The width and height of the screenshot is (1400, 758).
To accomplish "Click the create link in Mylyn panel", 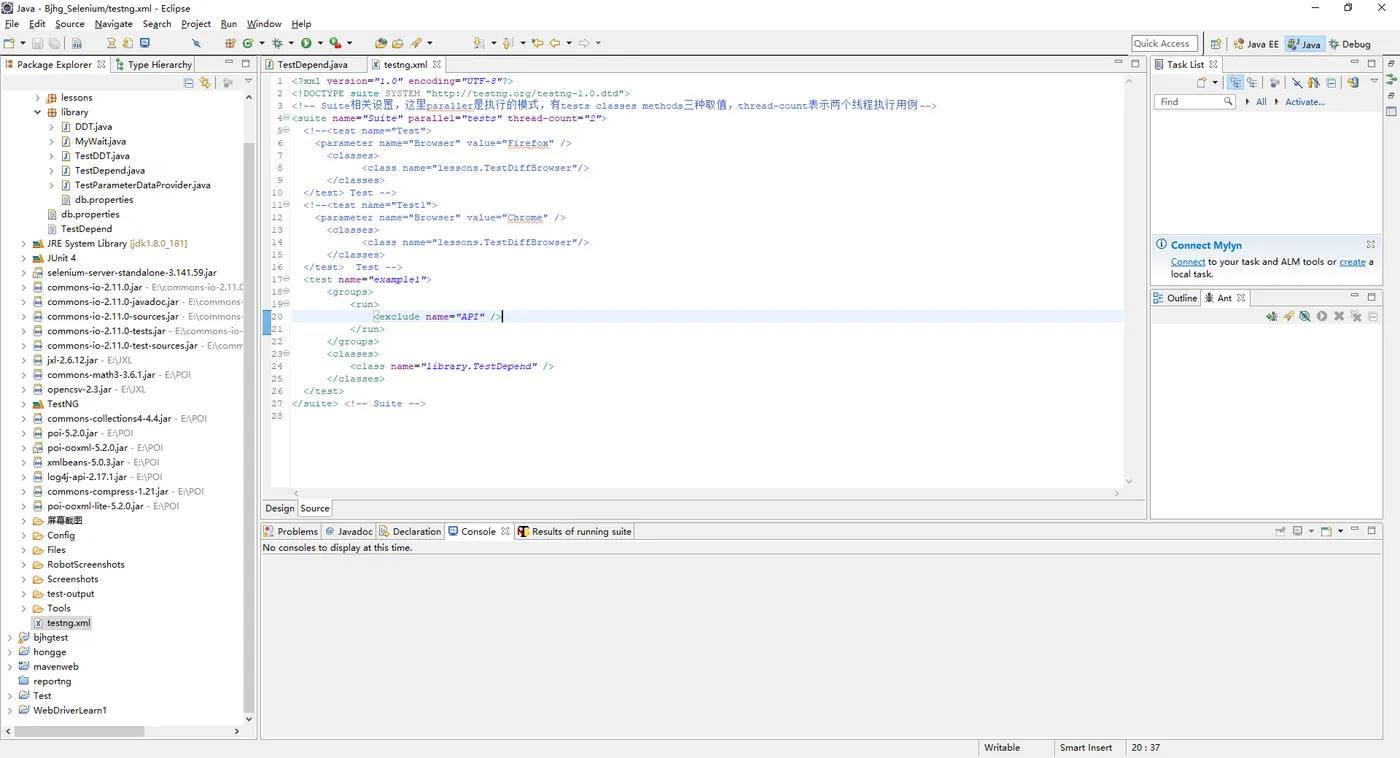I will coord(1352,262).
